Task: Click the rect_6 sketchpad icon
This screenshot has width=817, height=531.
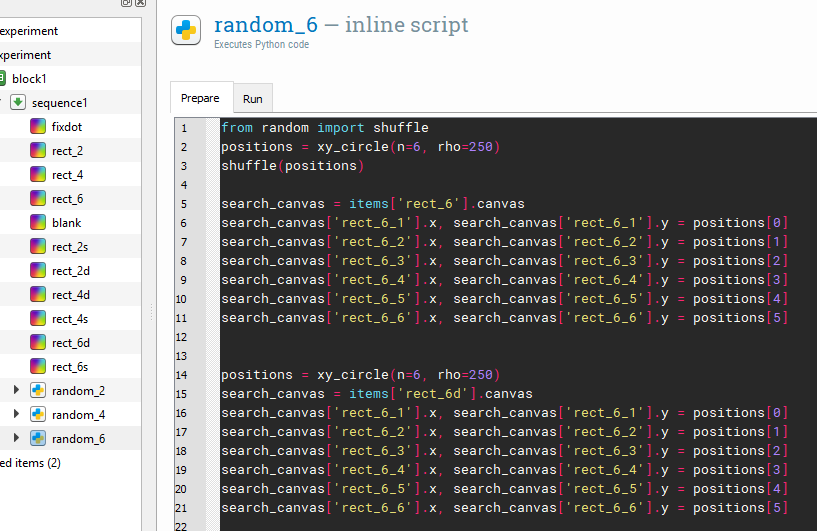Action: coord(38,198)
